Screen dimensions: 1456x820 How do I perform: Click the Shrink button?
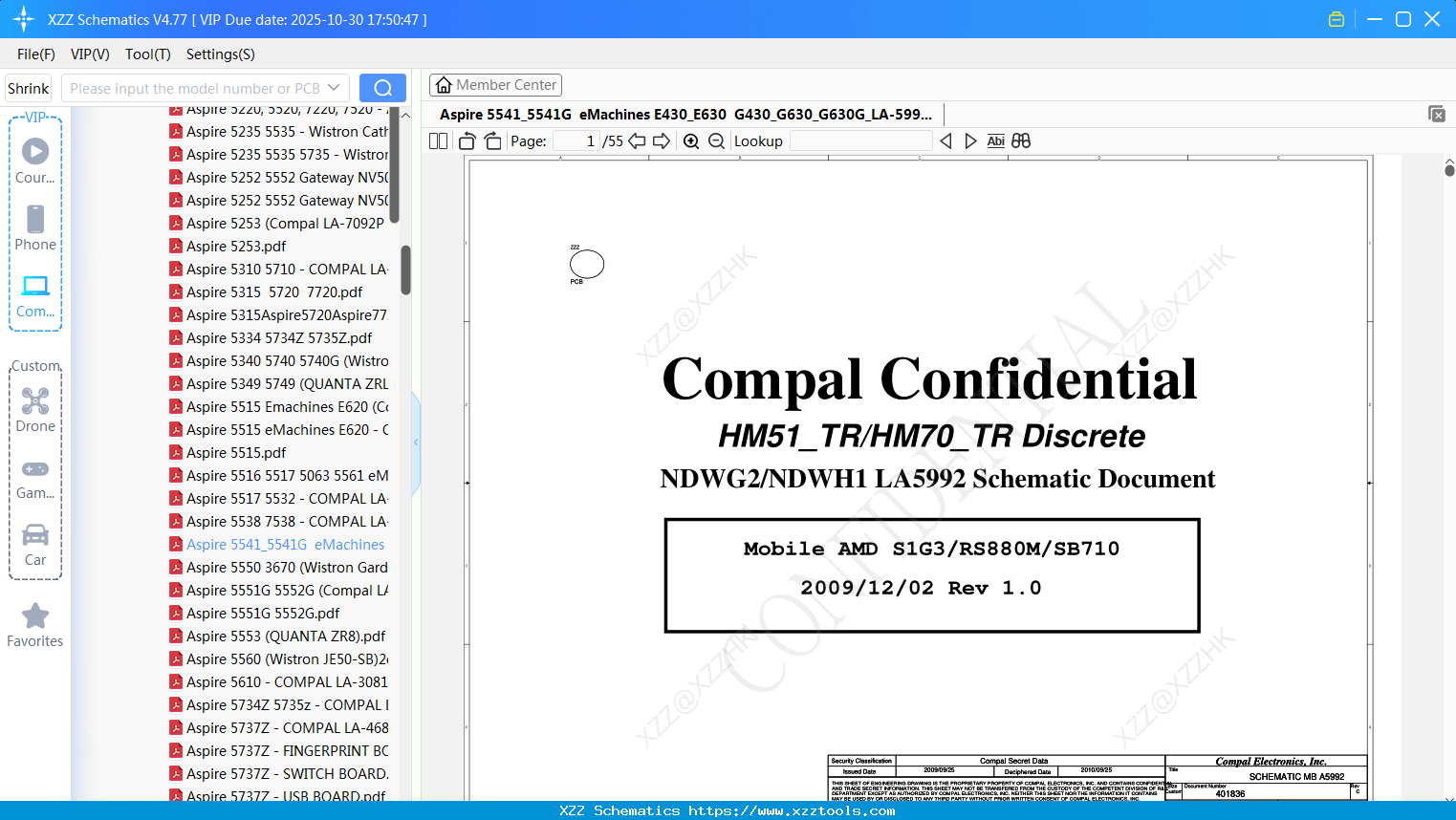pos(29,88)
